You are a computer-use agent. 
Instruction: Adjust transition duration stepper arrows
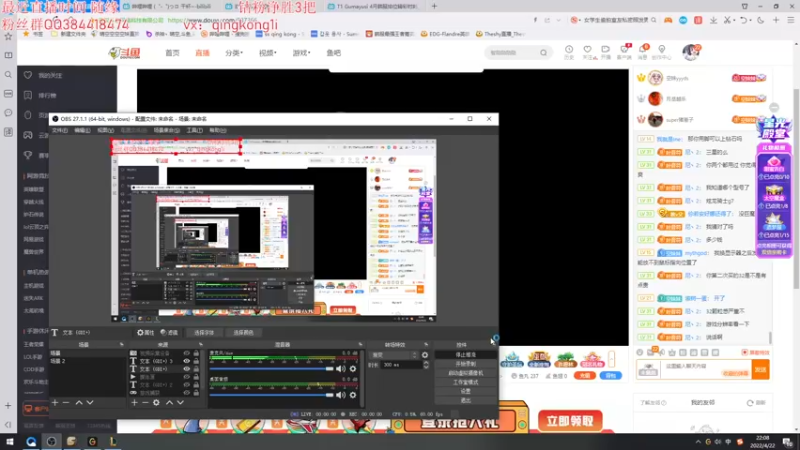(426, 365)
